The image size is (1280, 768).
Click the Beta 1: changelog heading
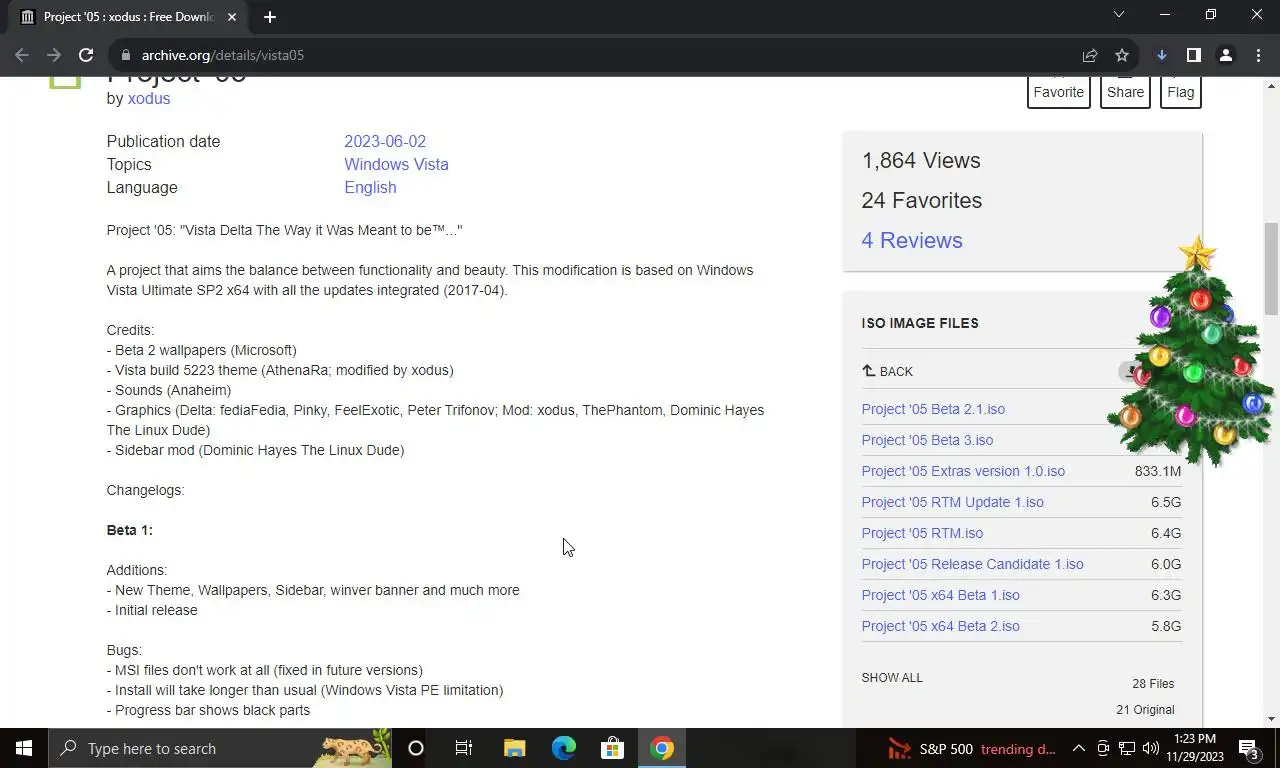(130, 530)
